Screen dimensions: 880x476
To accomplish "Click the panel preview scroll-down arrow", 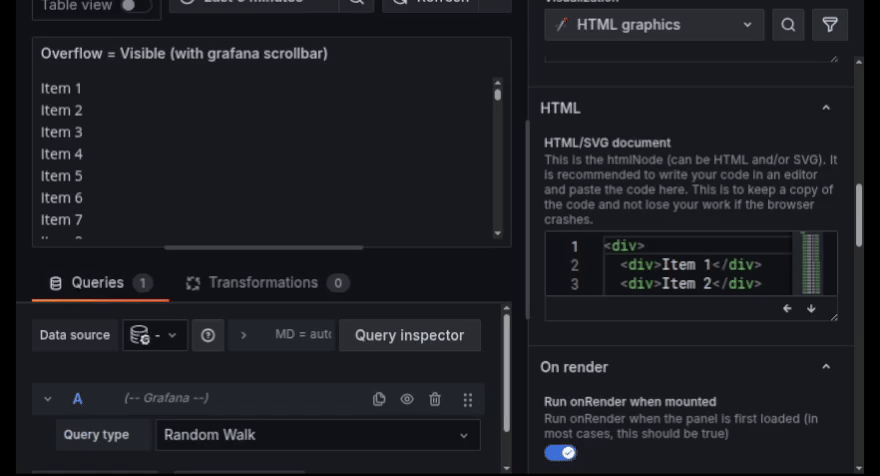I will (x=497, y=234).
